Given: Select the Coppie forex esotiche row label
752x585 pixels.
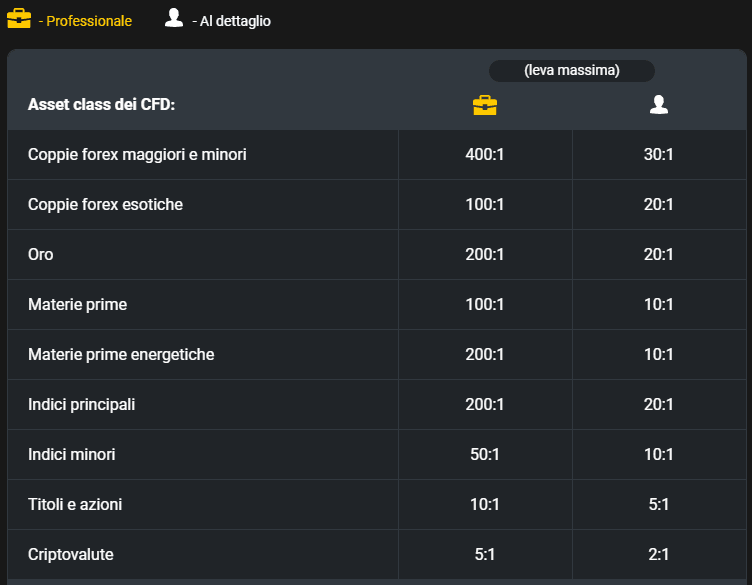Looking at the screenshot, I should (105, 205).
